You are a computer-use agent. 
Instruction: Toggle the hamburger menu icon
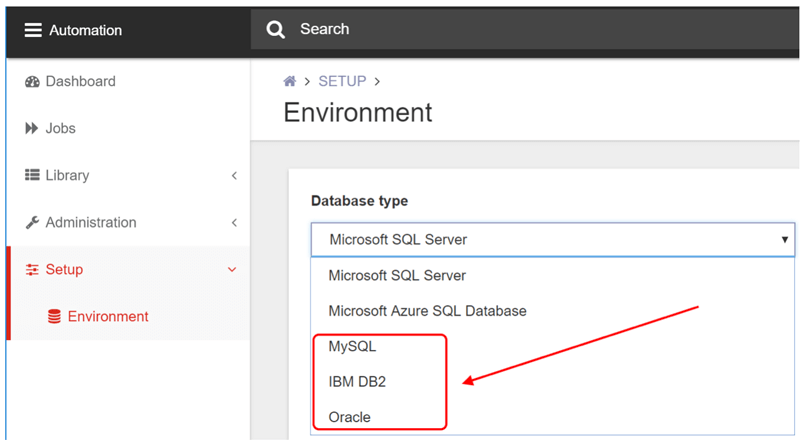[33, 30]
